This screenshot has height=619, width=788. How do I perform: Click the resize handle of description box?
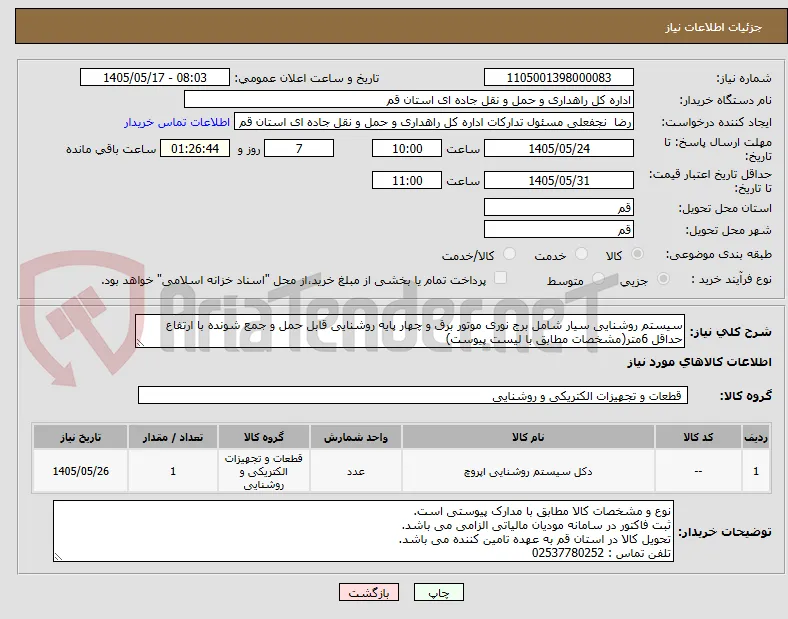pyautogui.click(x=140, y=343)
